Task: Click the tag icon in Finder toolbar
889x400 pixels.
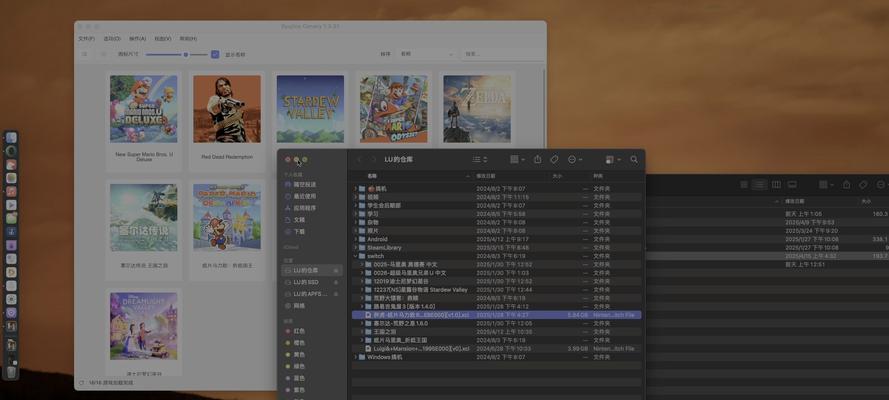Action: point(554,159)
